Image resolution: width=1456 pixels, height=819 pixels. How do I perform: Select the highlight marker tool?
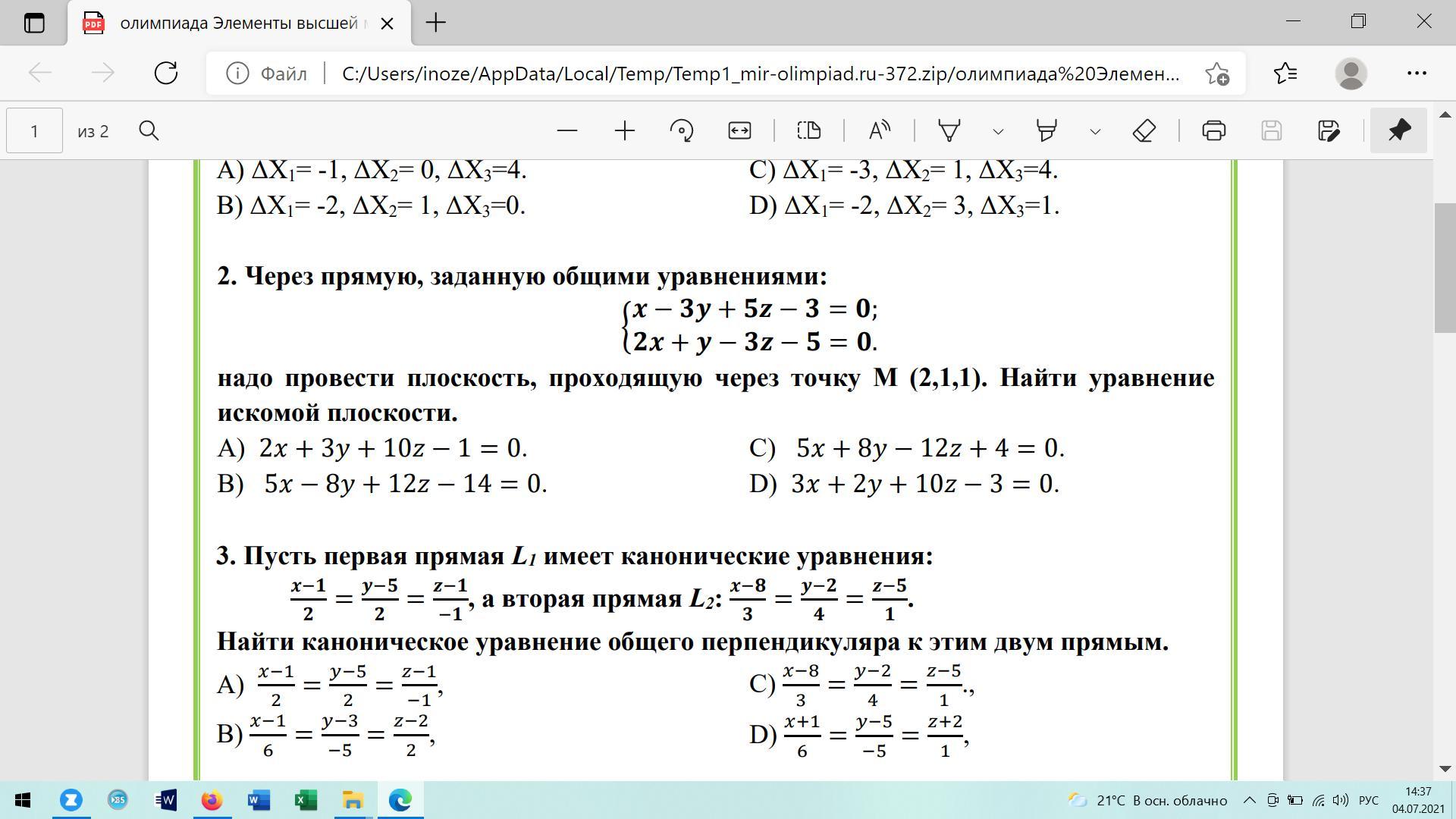[x=1046, y=131]
